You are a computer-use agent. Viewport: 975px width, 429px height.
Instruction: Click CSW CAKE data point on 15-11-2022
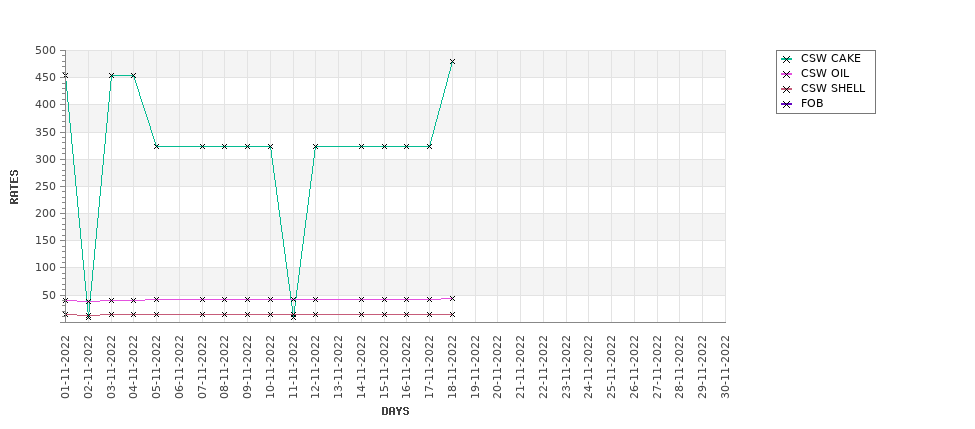click(x=384, y=146)
